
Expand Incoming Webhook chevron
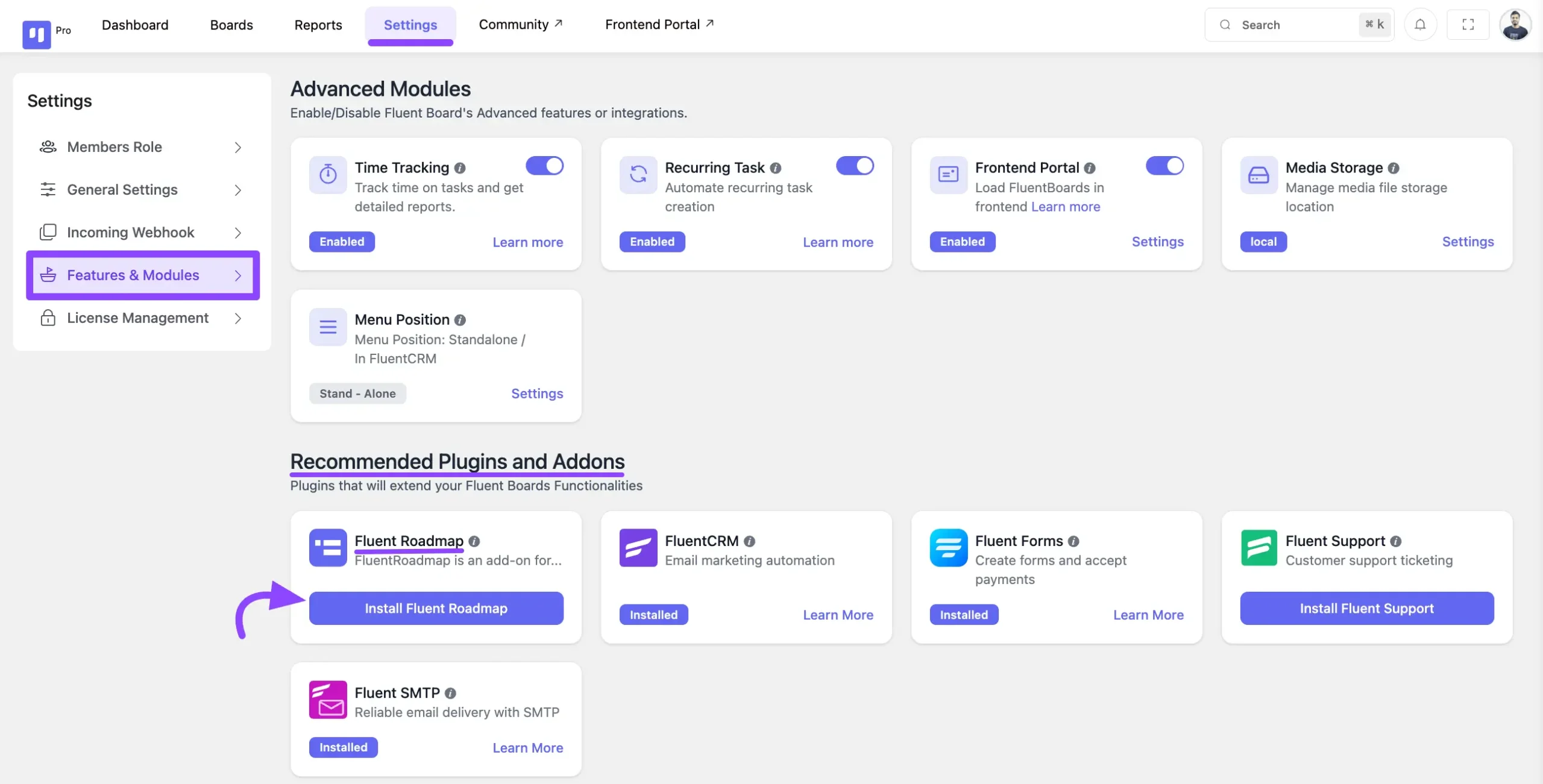pos(238,233)
